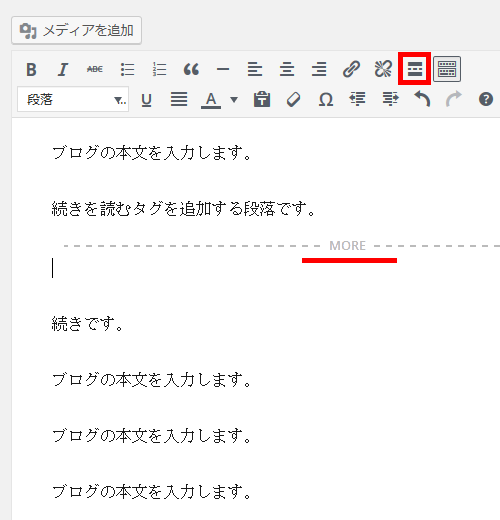Toggle italic formatting

(x=63, y=70)
